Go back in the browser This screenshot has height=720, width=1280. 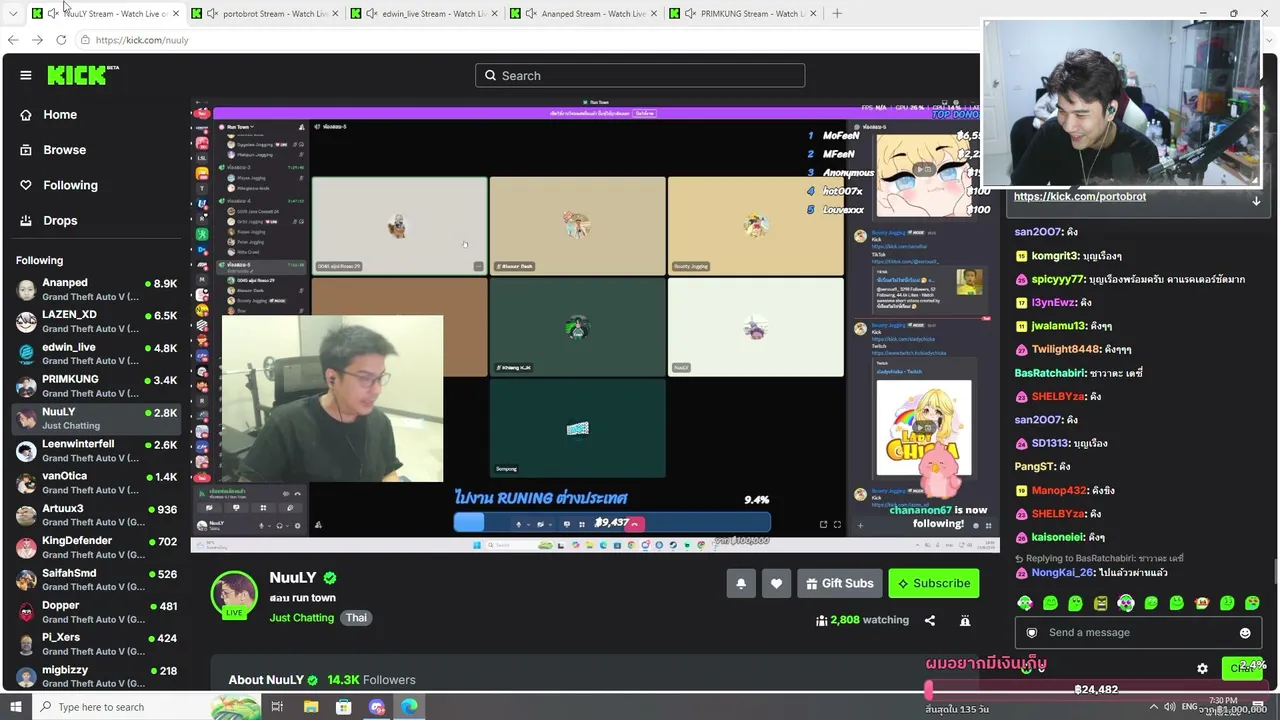[13, 40]
